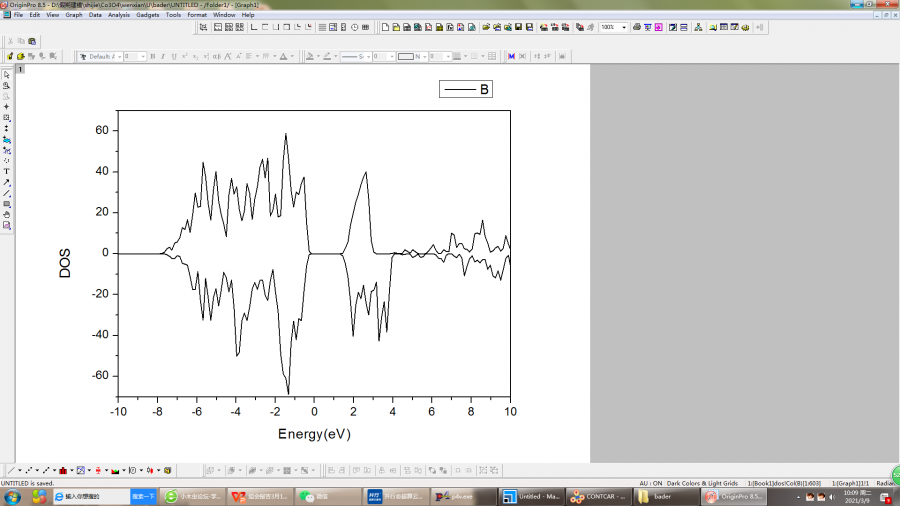Viewport: 900px width, 506px height.
Task: Click the Energy(eV) axis title
Action: click(314, 434)
